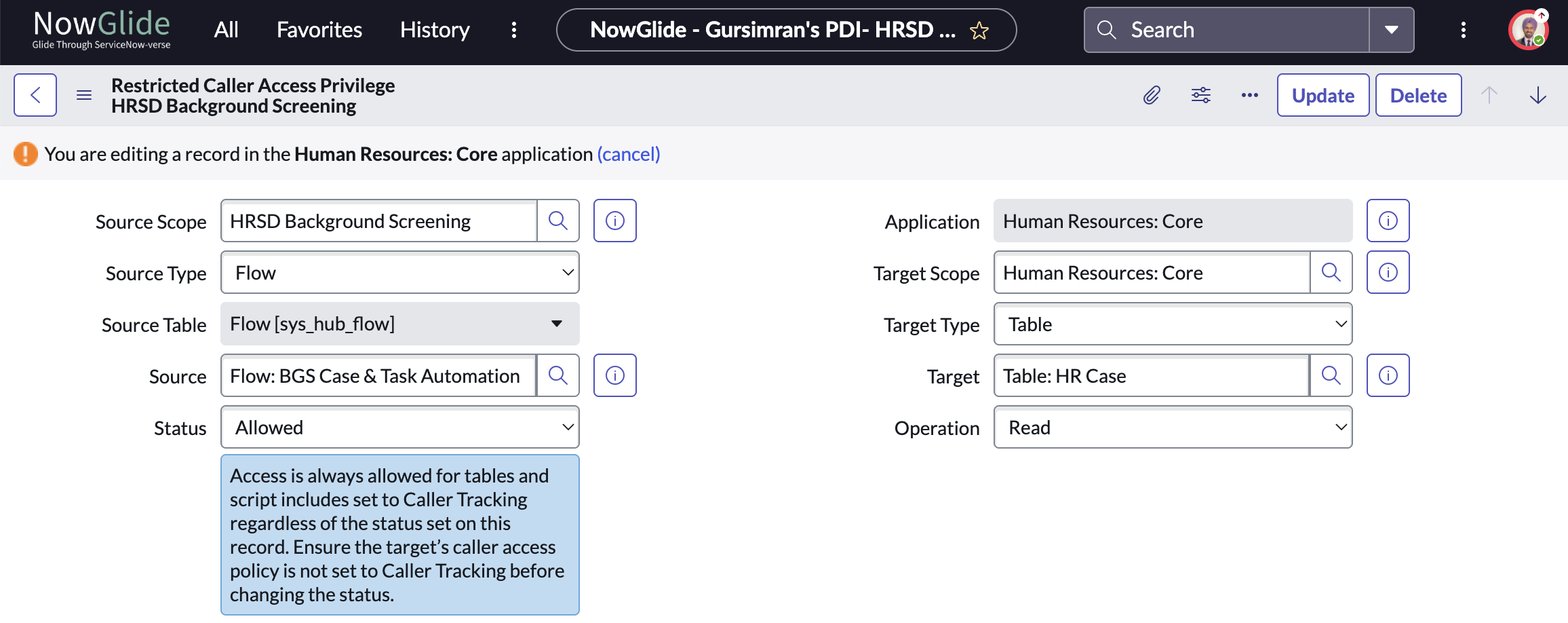Look up Source using the magnifier
The width and height of the screenshot is (1568, 623).
[558, 375]
